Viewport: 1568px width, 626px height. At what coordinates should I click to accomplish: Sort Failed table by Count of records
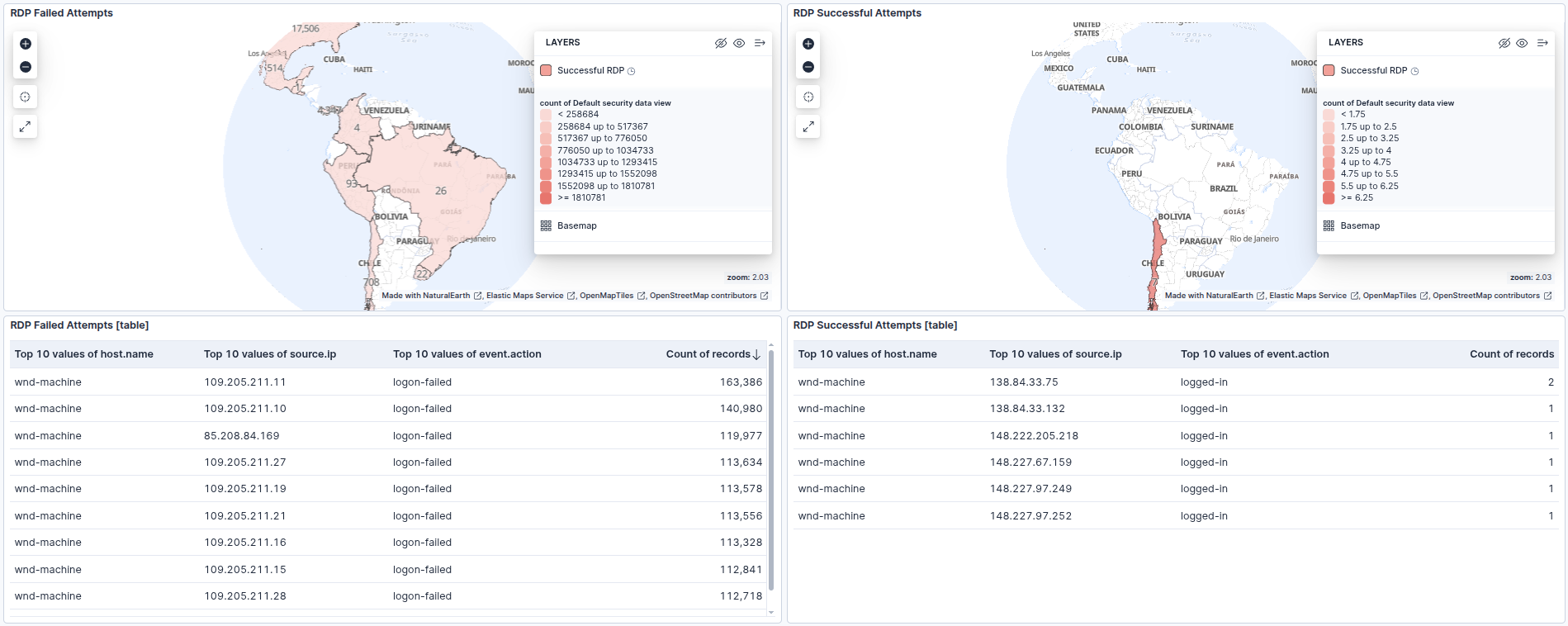(x=708, y=354)
